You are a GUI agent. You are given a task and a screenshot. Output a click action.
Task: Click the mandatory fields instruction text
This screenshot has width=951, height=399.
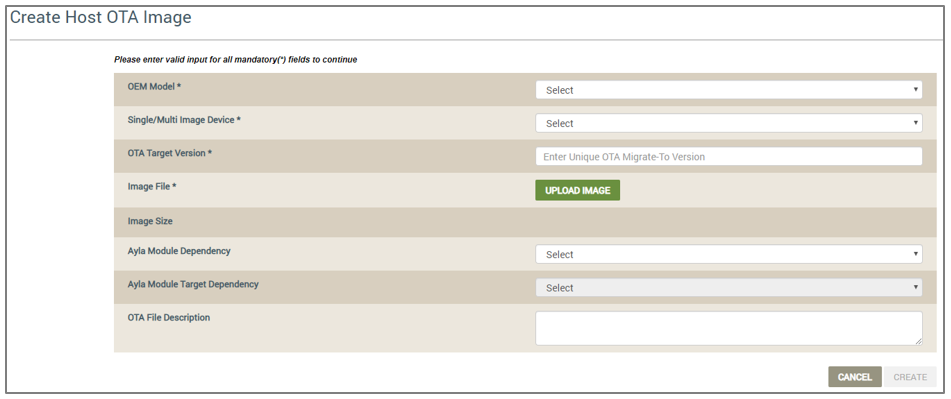tap(235, 60)
